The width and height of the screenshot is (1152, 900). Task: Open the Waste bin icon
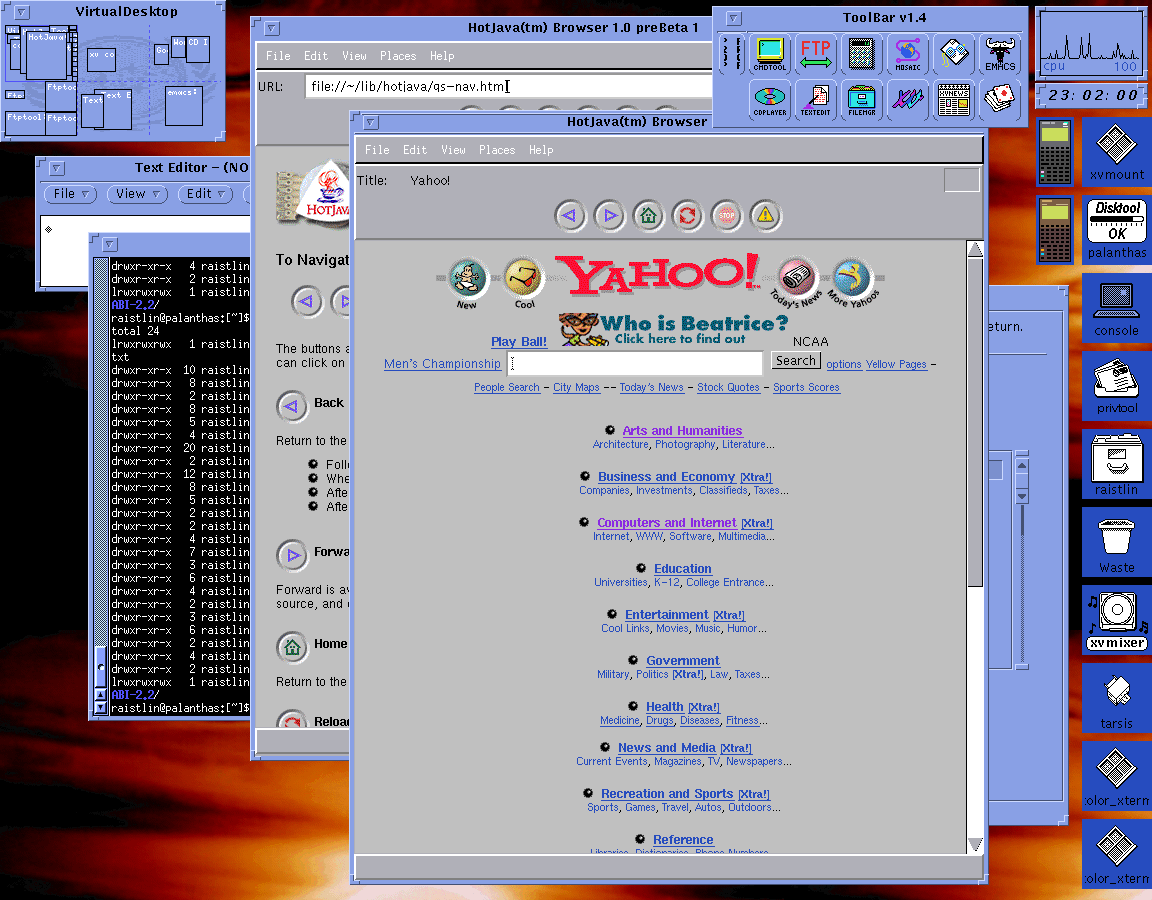click(x=1117, y=543)
